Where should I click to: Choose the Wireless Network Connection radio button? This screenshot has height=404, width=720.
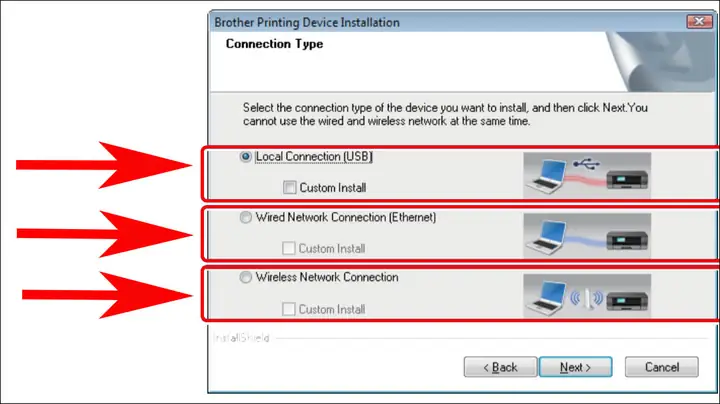pos(246,277)
